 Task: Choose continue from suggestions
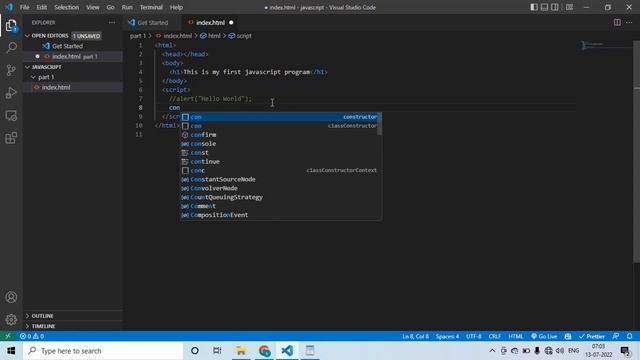click(279, 162)
